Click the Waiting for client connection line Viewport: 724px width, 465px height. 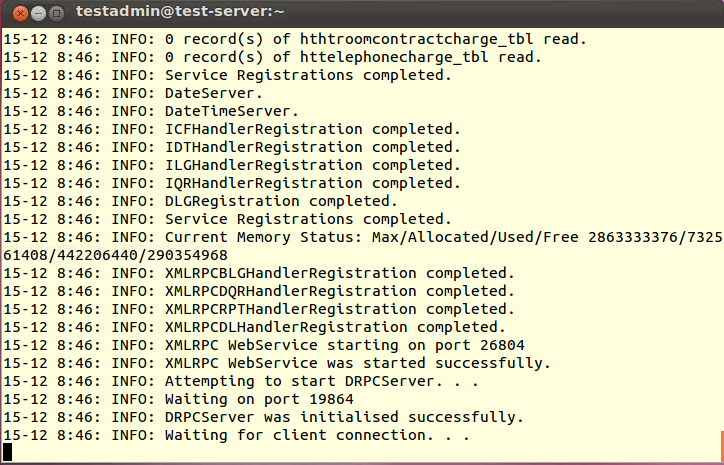[235, 435]
